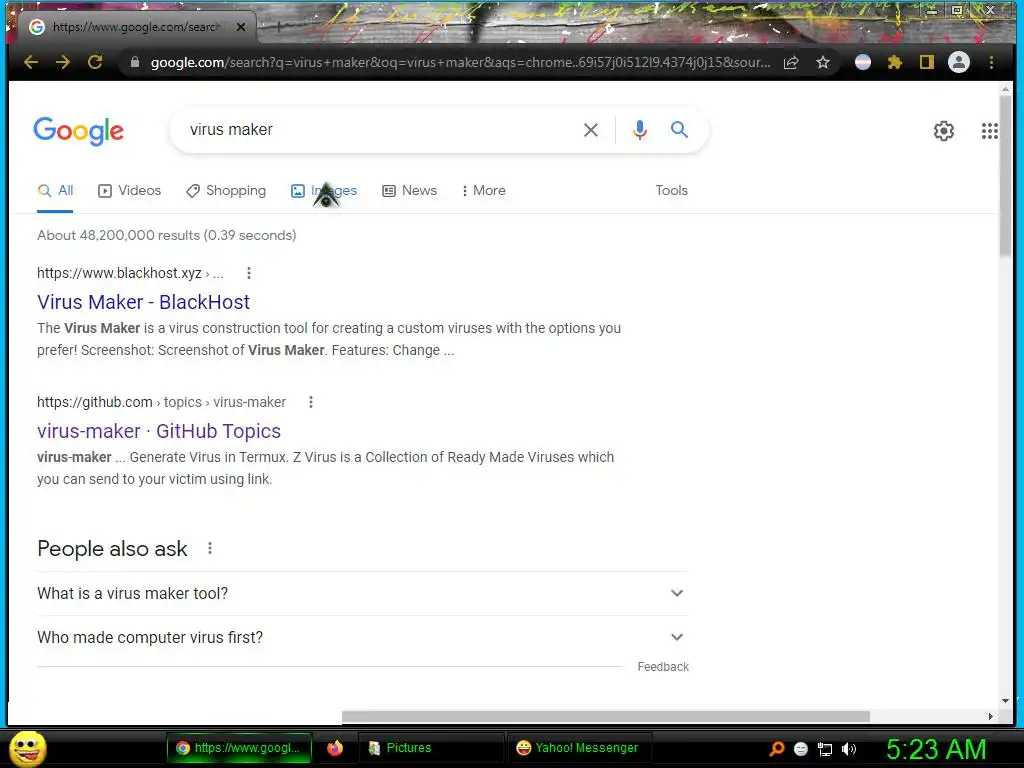Image resolution: width=1024 pixels, height=768 pixels.
Task: Open the side panel icon in toolbar
Action: tap(927, 62)
